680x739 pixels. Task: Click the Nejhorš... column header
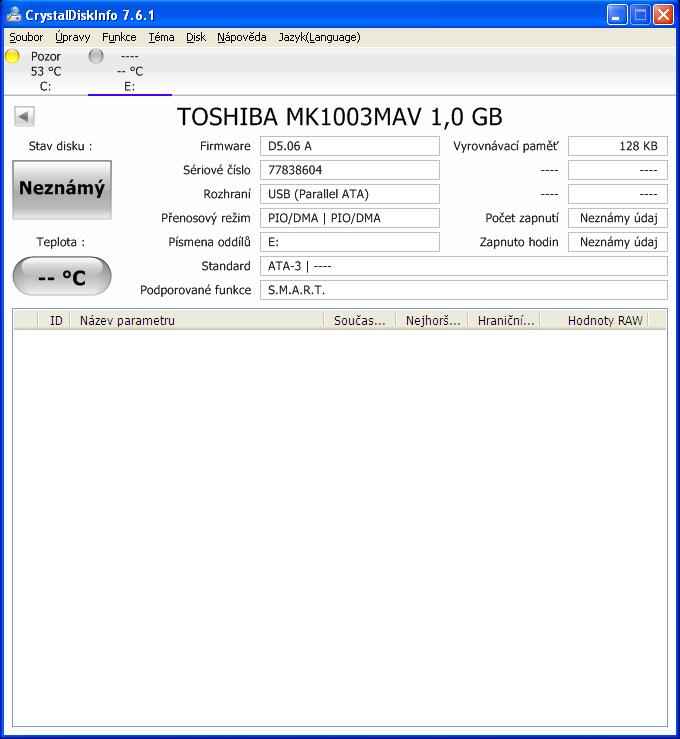[432, 320]
